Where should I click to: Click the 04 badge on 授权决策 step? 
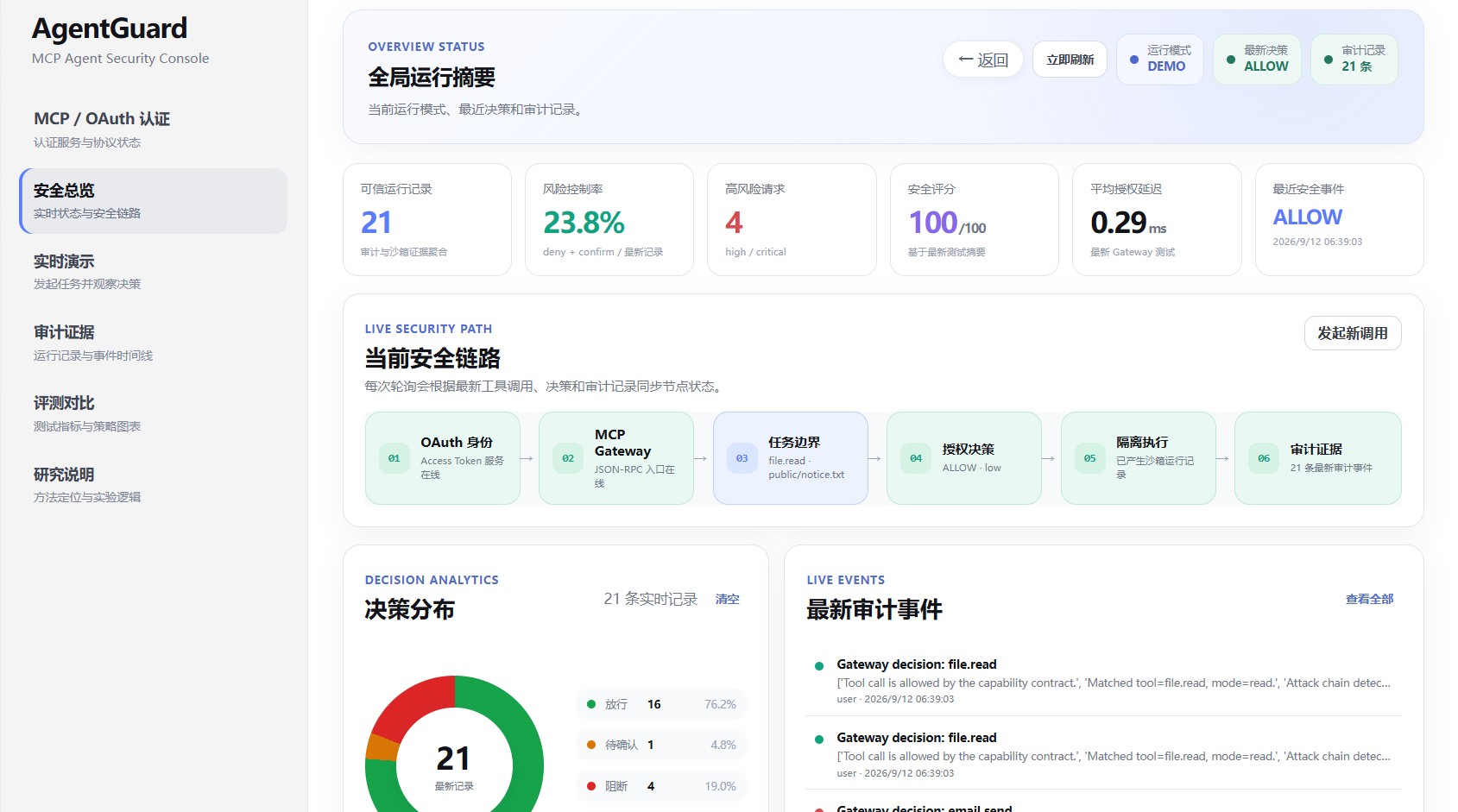(x=916, y=458)
